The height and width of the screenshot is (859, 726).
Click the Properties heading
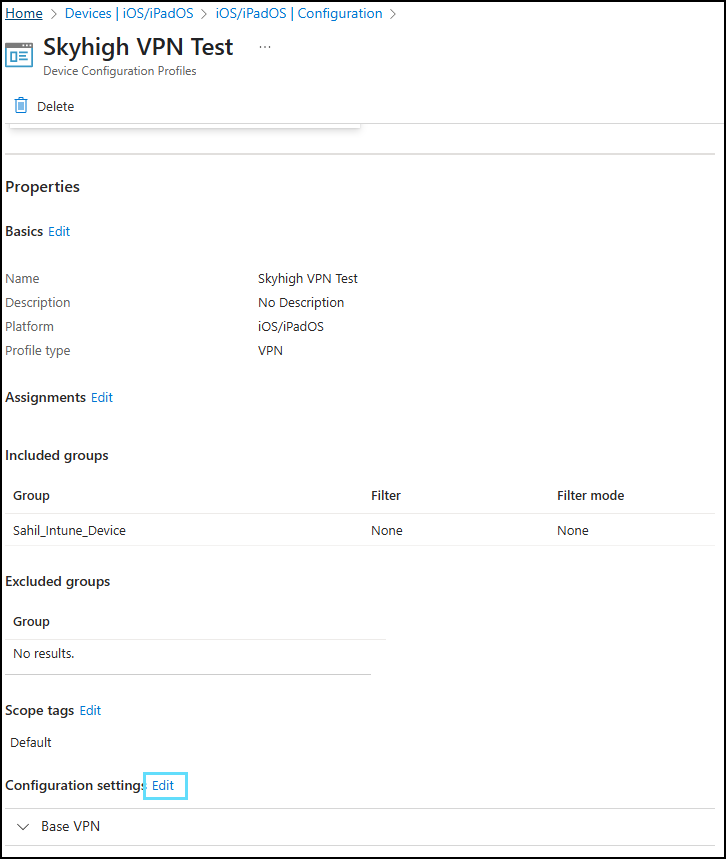[42, 187]
